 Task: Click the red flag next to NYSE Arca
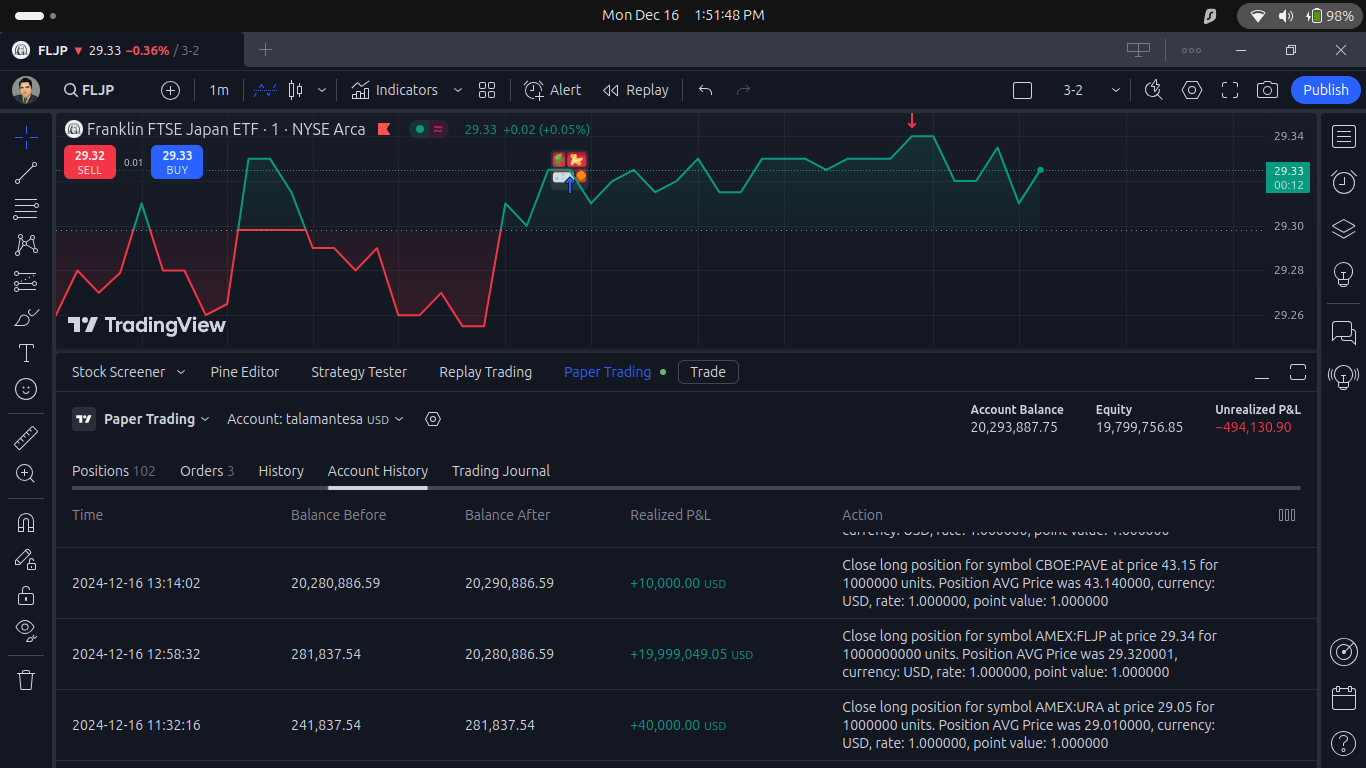coord(384,129)
